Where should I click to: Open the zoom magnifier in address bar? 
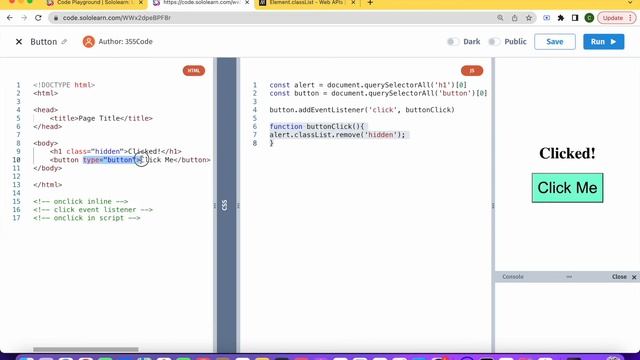point(500,18)
